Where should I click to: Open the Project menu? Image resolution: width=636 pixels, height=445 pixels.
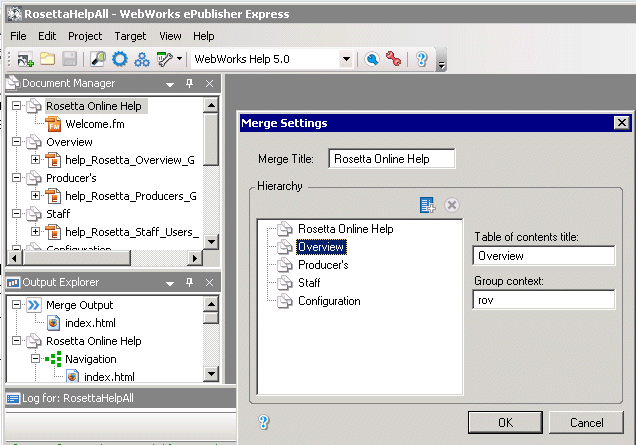click(x=85, y=36)
